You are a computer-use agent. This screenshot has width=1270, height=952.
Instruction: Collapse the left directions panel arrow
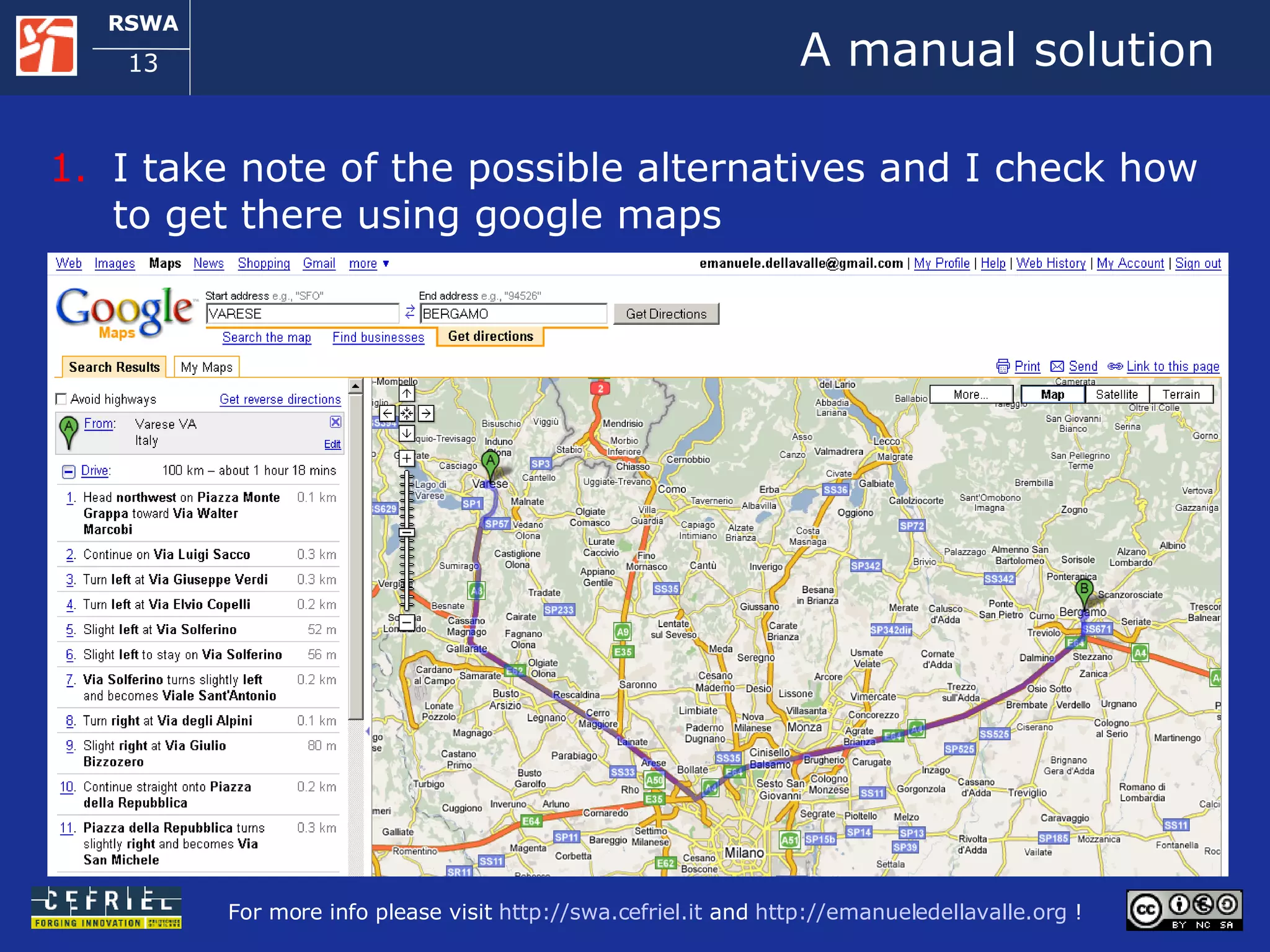point(367,731)
